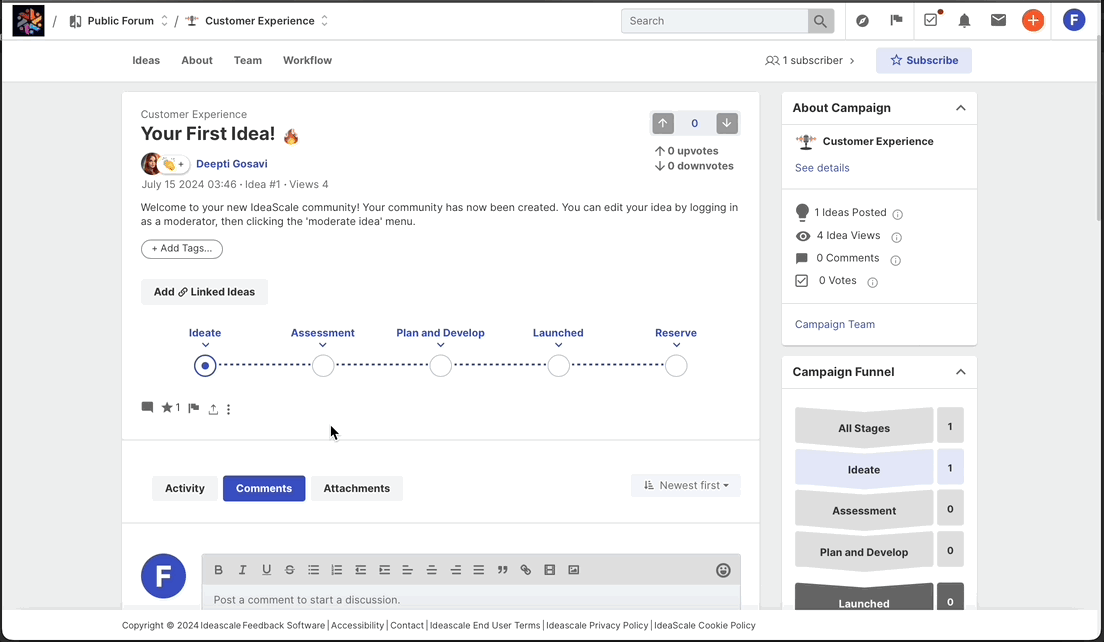This screenshot has height=642, width=1104.
Task: Open the Campaign Team link
Action: click(x=835, y=324)
